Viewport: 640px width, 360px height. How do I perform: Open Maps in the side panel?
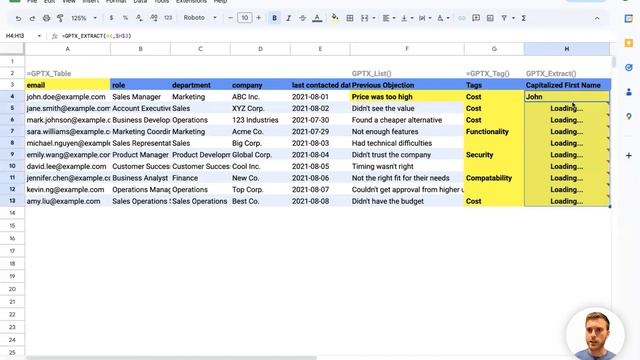(629, 117)
